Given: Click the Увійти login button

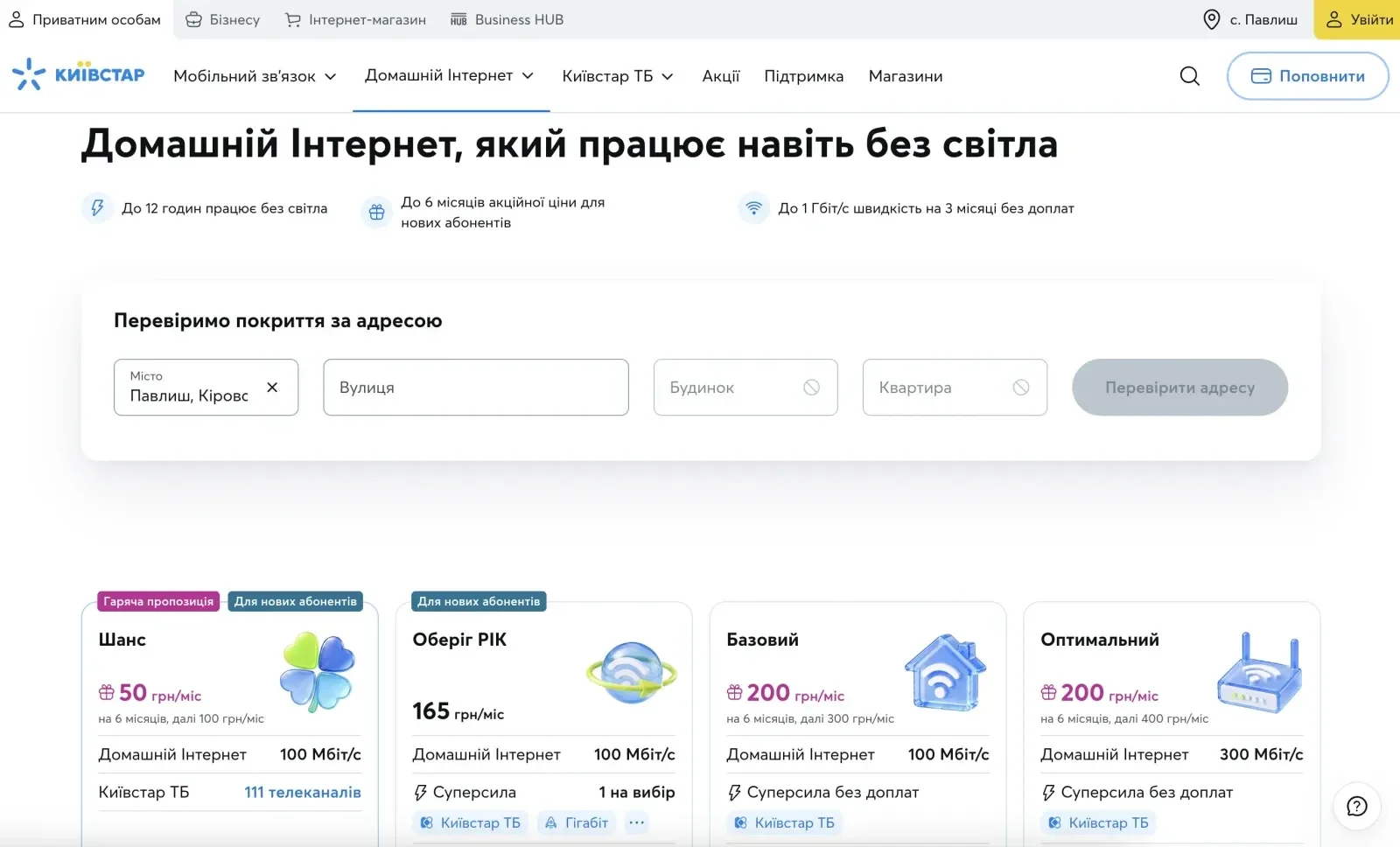Looking at the screenshot, I should (x=1357, y=19).
